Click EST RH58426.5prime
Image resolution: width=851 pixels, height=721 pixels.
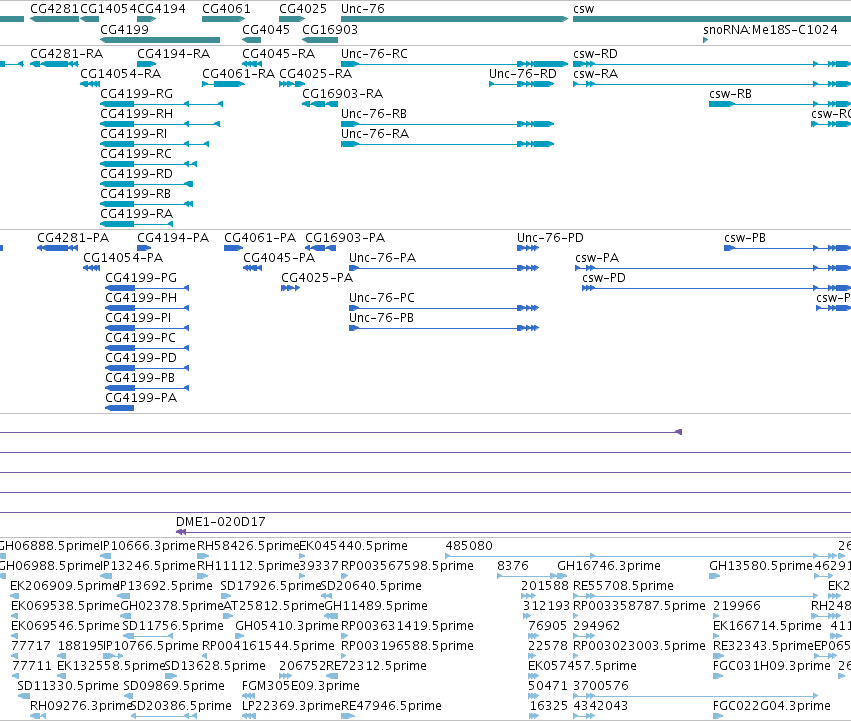coord(248,546)
